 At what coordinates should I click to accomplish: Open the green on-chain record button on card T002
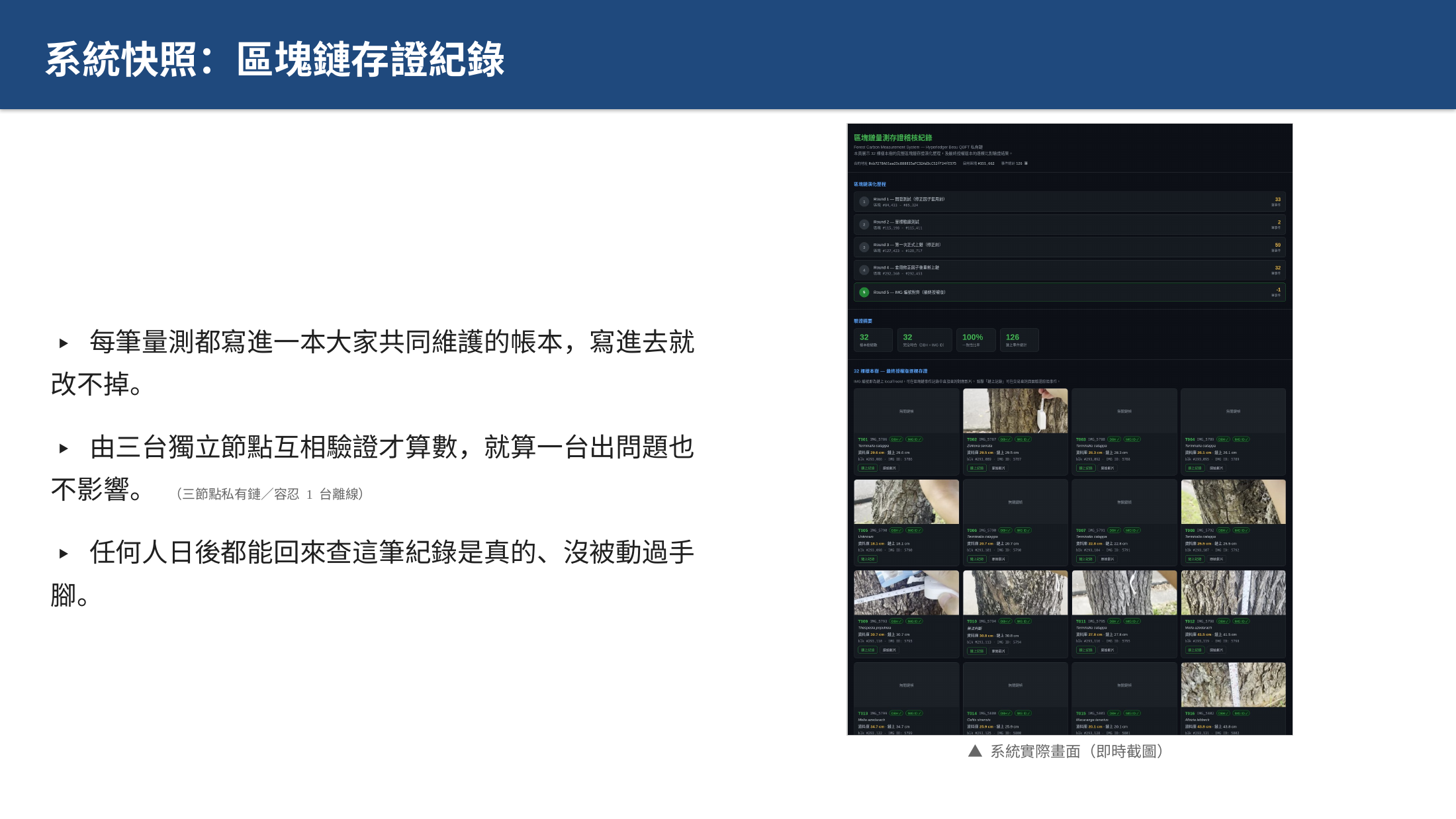tap(977, 468)
